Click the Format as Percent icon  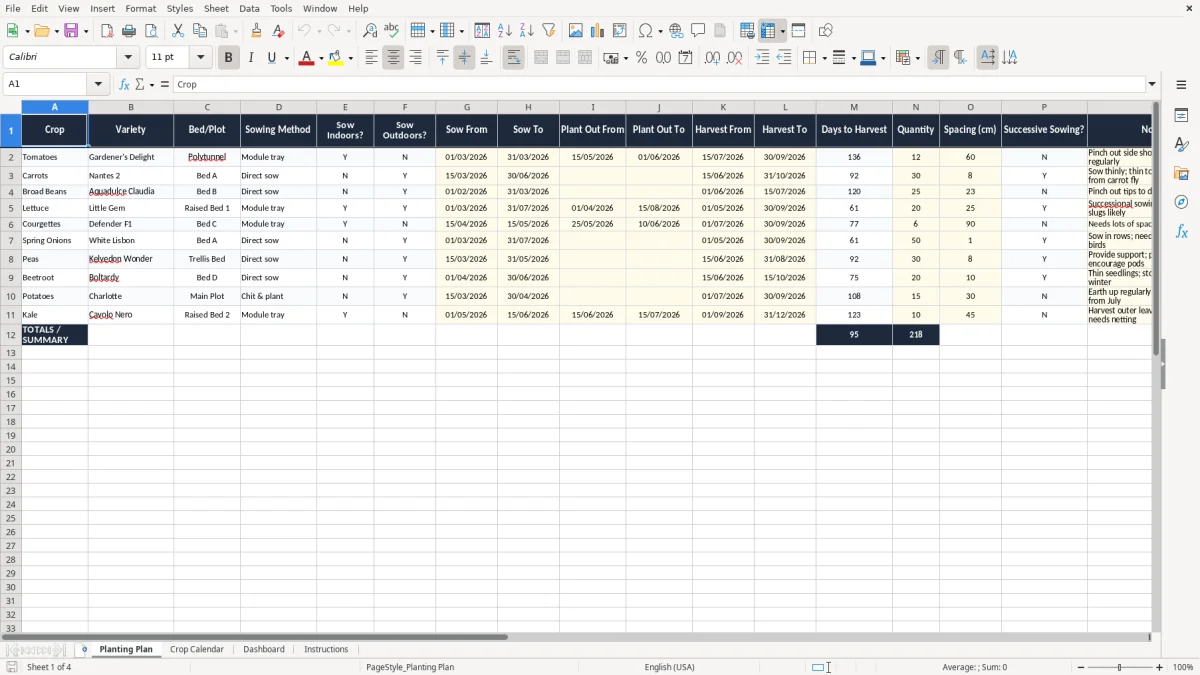point(641,58)
